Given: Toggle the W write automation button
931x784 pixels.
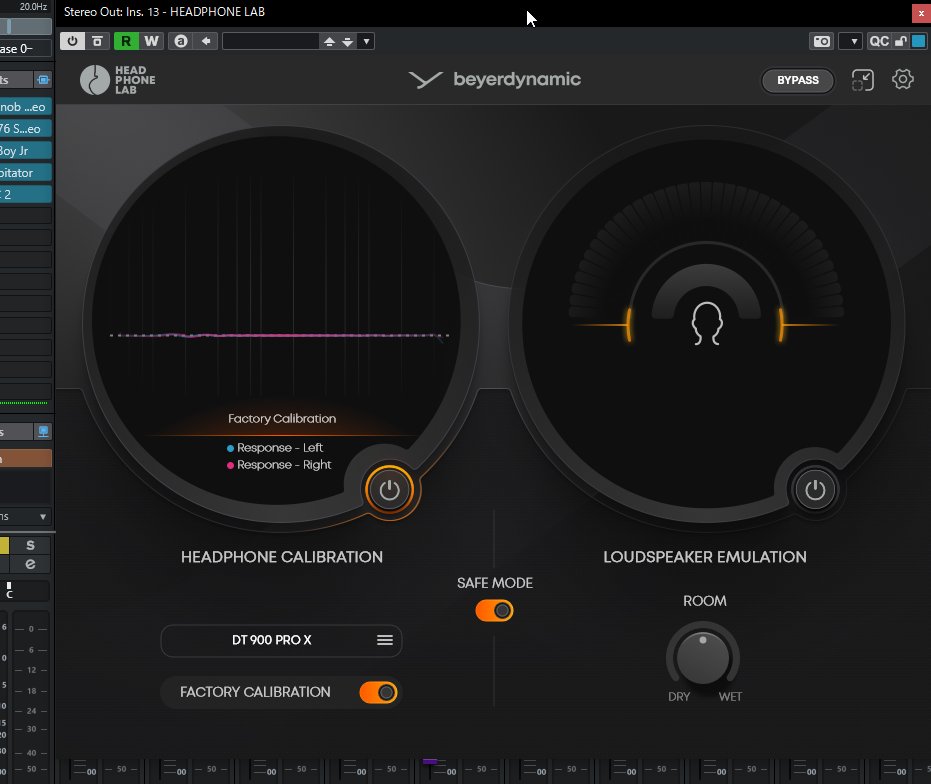Looking at the screenshot, I should [151, 41].
